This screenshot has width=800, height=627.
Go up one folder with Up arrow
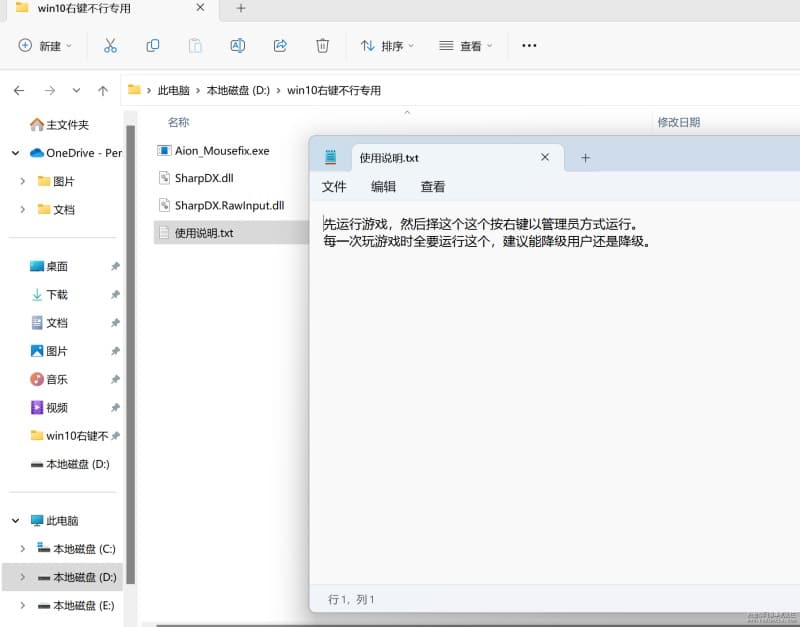tap(102, 91)
